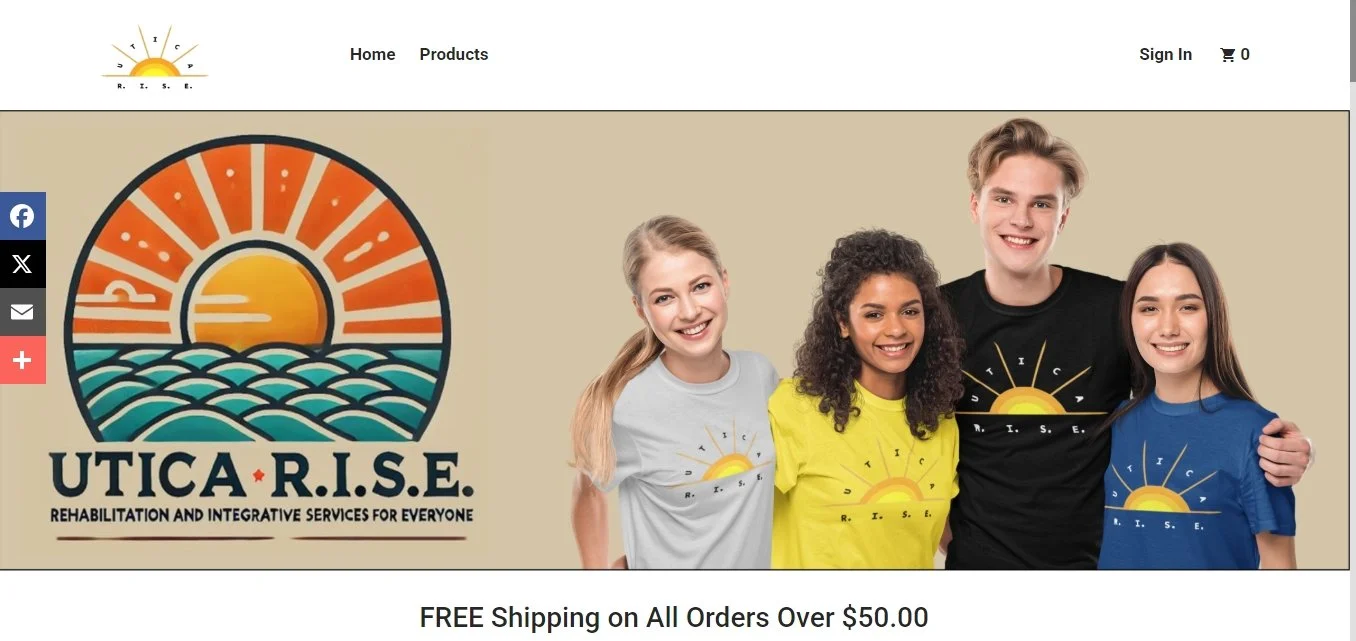The image size is (1356, 641).
Task: Share via the email envelope icon
Action: 22,312
